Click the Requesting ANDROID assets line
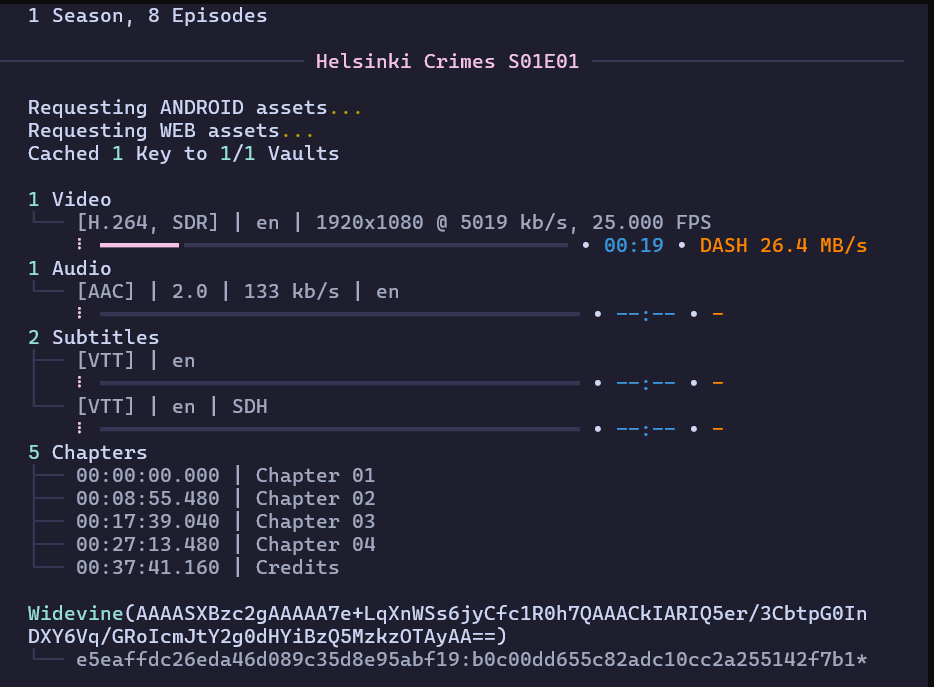This screenshot has width=934, height=687. coord(195,107)
